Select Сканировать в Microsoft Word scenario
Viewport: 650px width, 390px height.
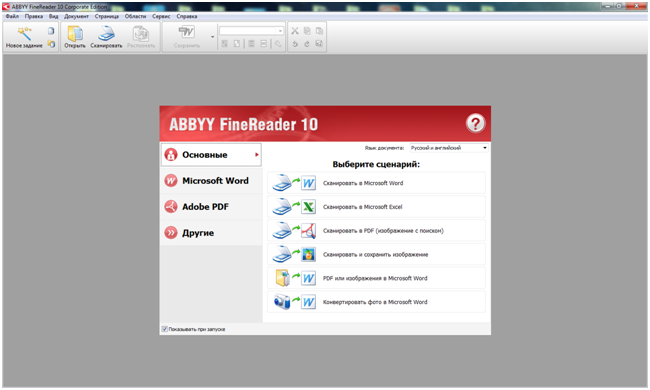point(376,183)
